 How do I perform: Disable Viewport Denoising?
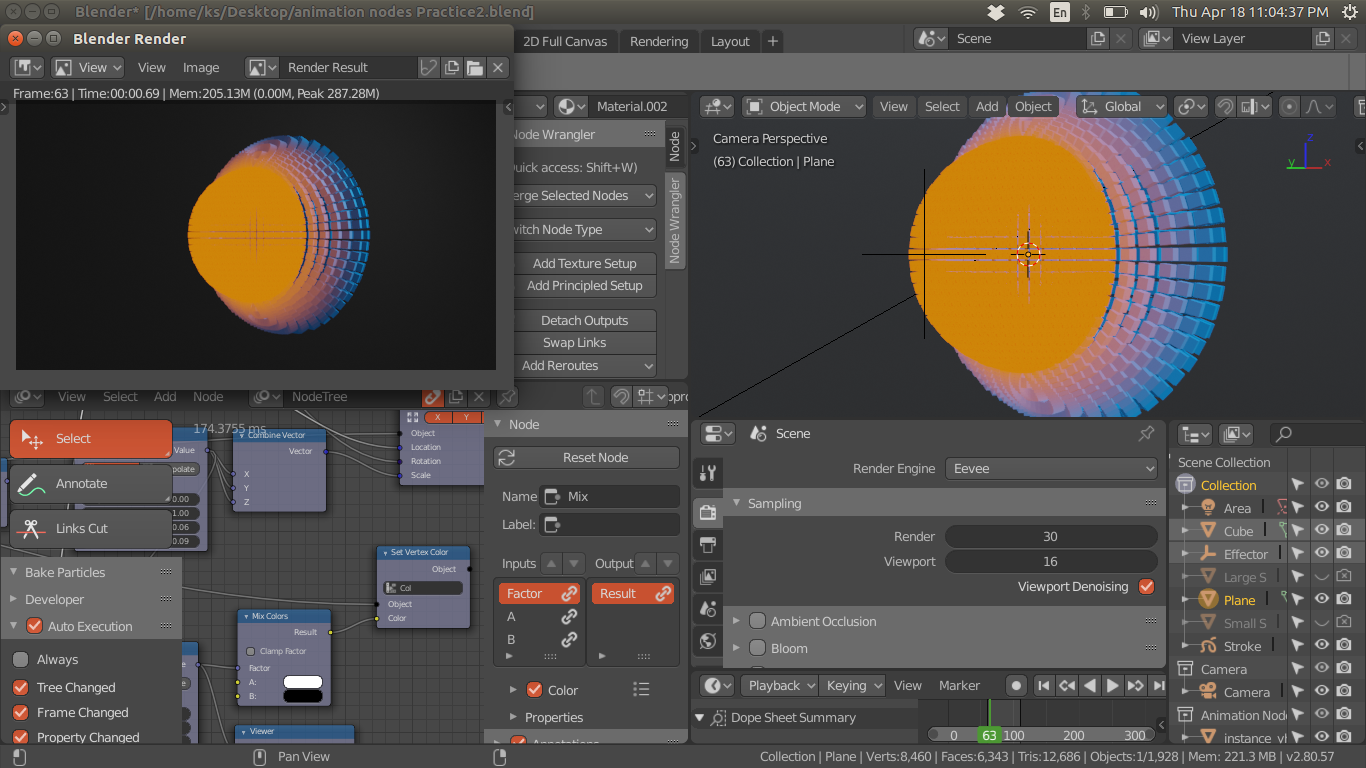tap(1146, 586)
